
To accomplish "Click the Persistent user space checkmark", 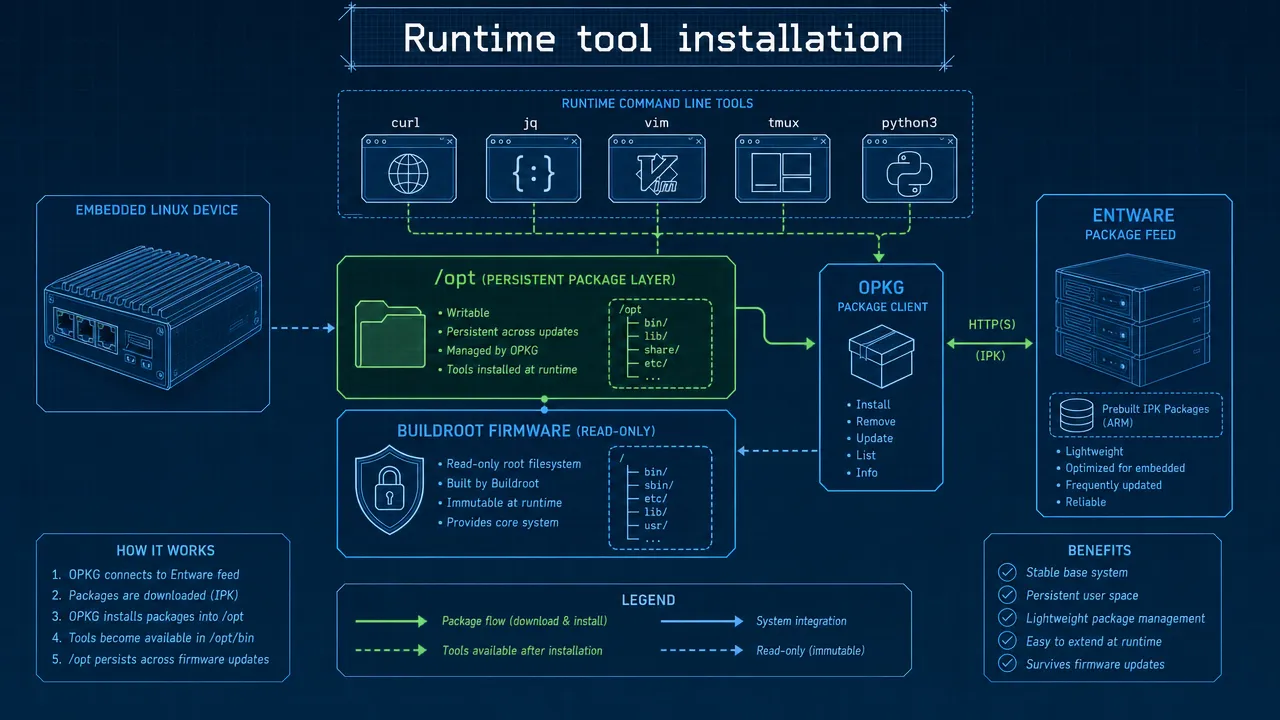I will coord(1007,595).
